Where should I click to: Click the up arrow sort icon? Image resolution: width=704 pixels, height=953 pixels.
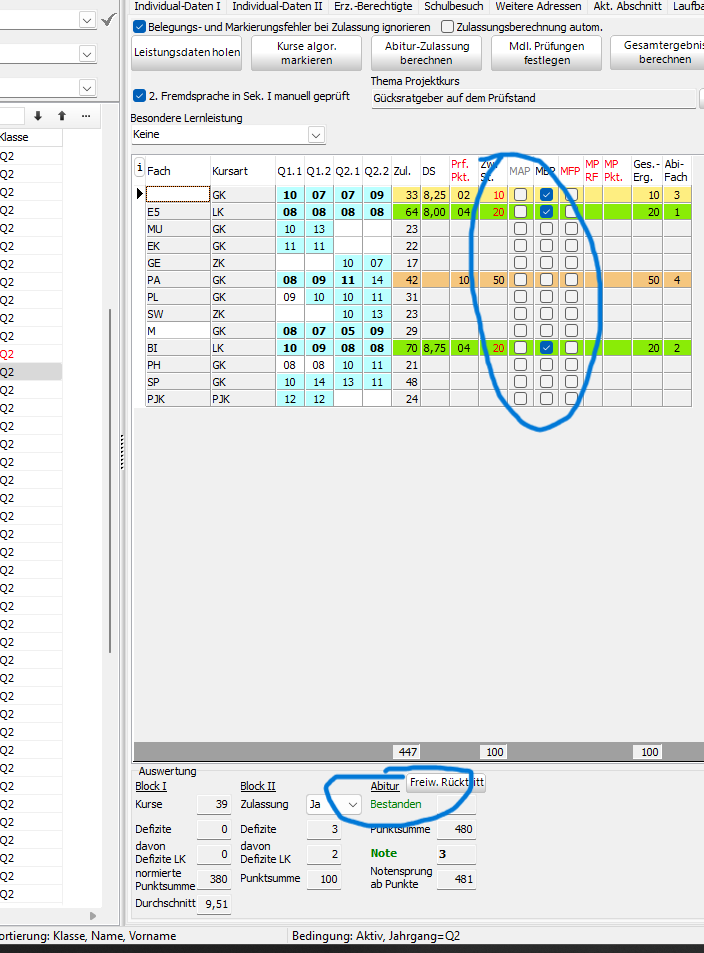coord(61,116)
